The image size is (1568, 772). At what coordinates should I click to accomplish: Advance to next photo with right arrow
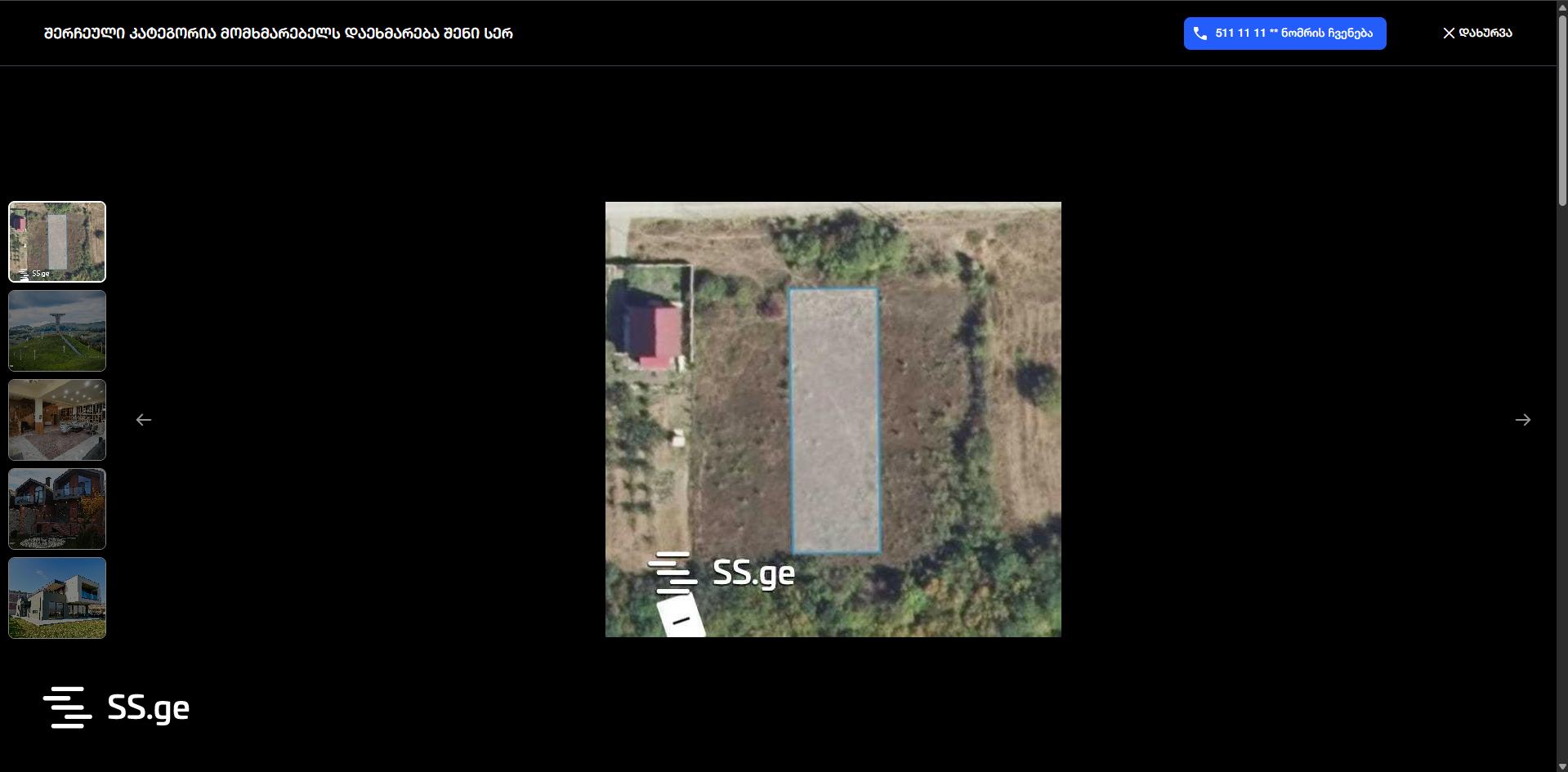(x=1522, y=420)
